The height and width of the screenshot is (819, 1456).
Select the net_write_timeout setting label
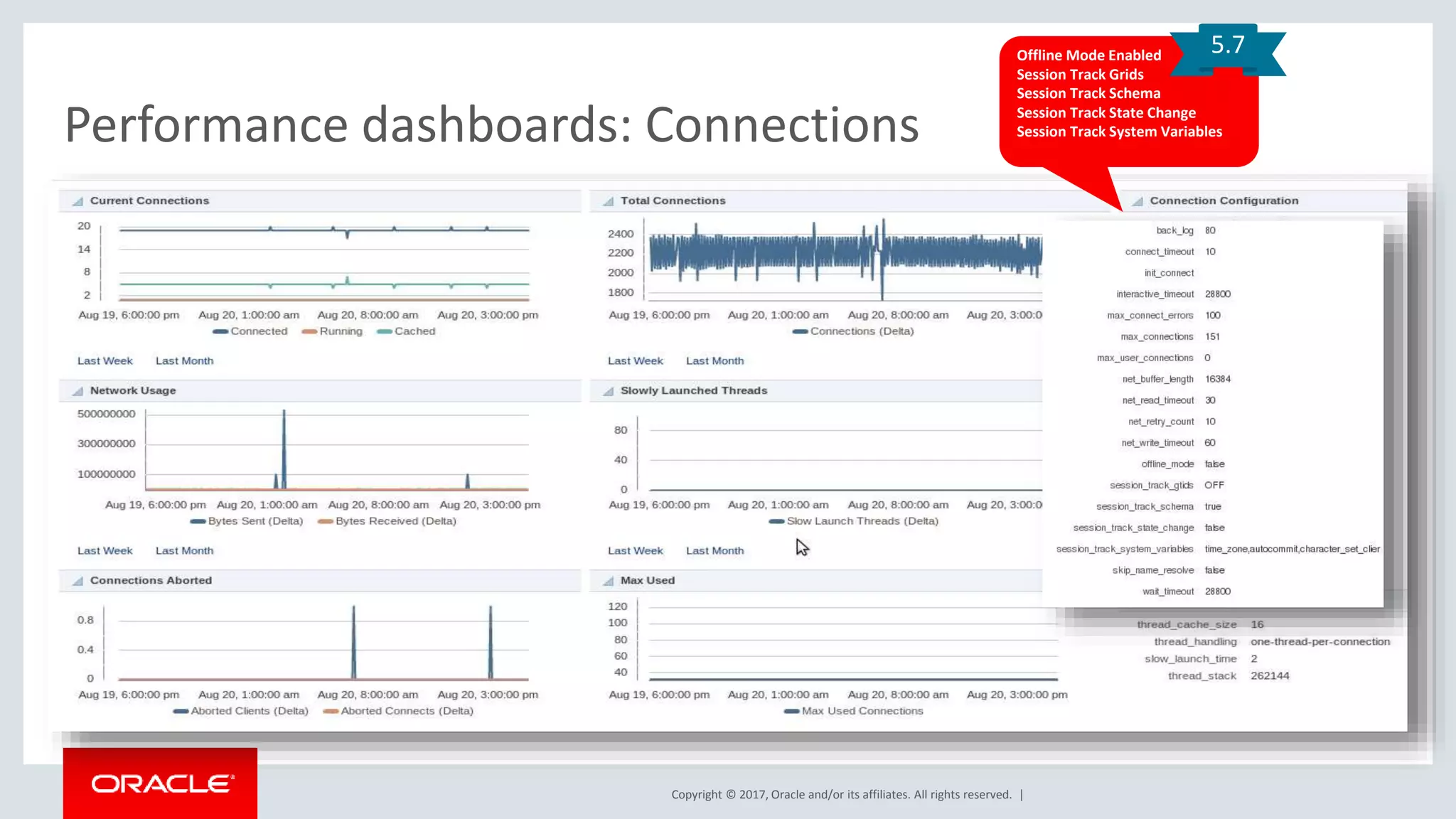point(1158,443)
